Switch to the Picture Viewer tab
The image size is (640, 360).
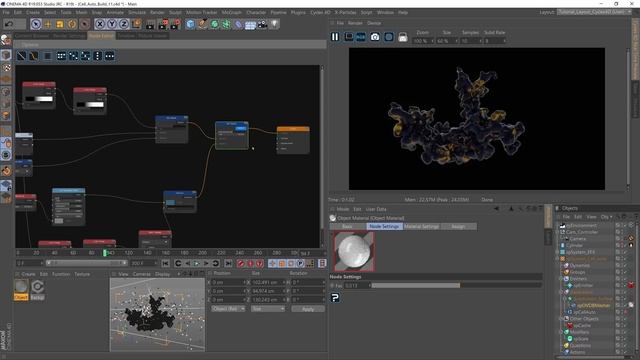tap(152, 36)
